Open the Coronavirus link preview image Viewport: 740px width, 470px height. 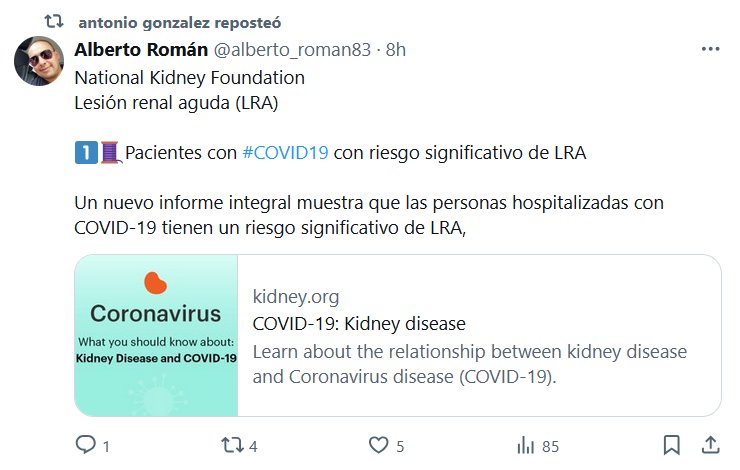156,335
